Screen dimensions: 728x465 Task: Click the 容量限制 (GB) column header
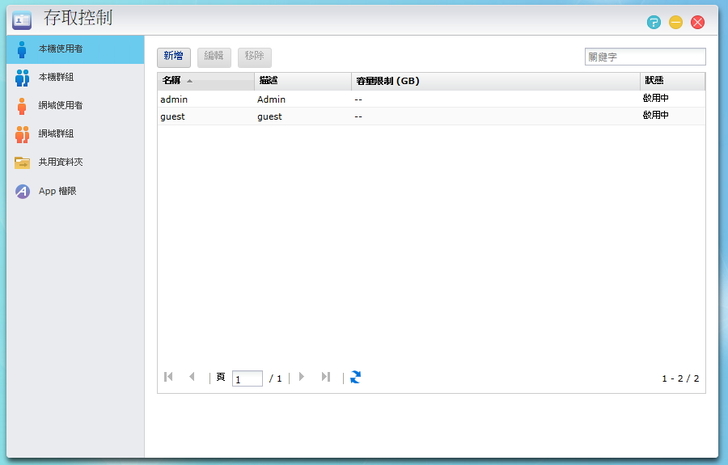(495, 81)
